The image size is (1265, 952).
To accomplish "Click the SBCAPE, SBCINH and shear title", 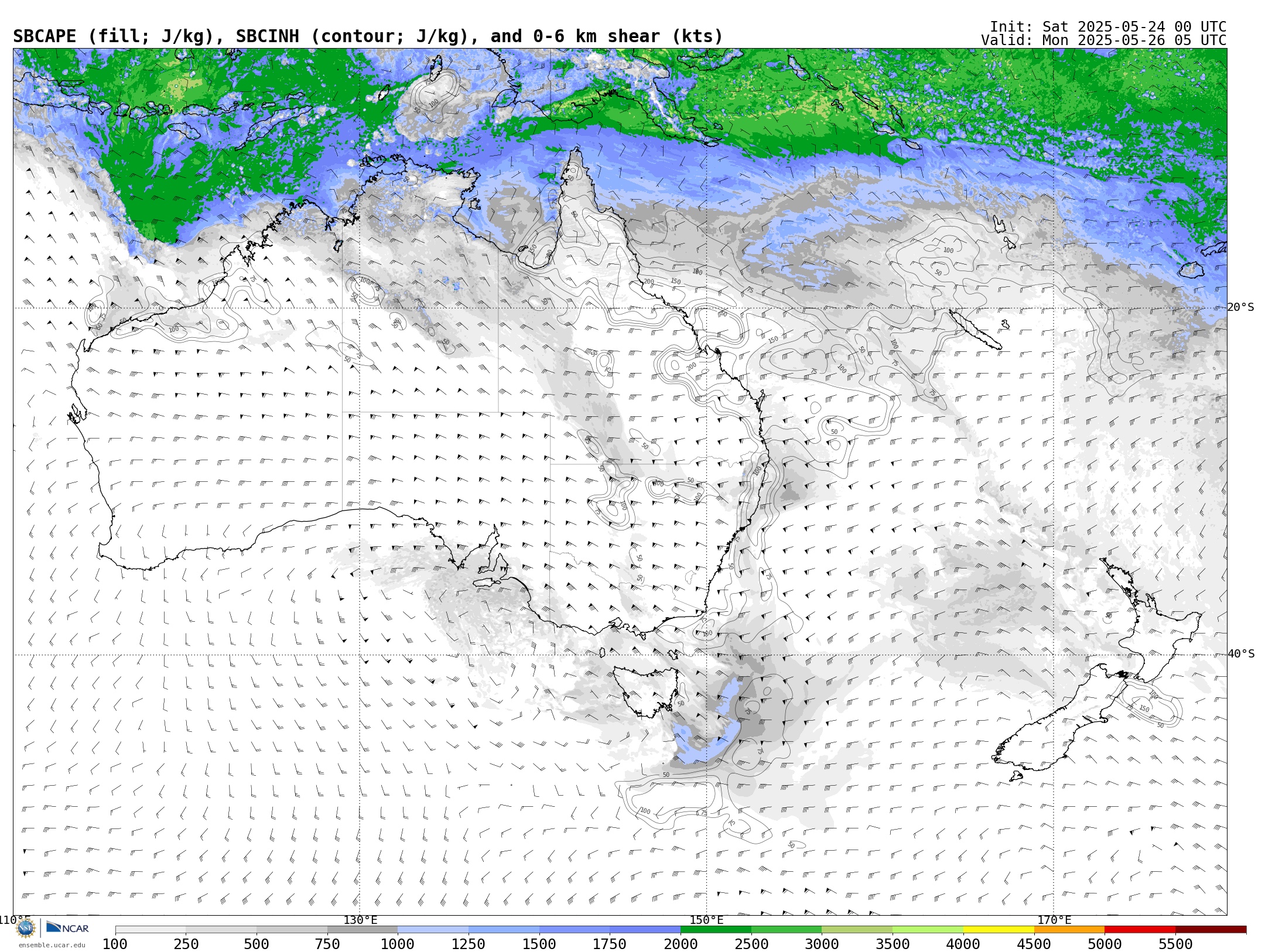I will [368, 36].
